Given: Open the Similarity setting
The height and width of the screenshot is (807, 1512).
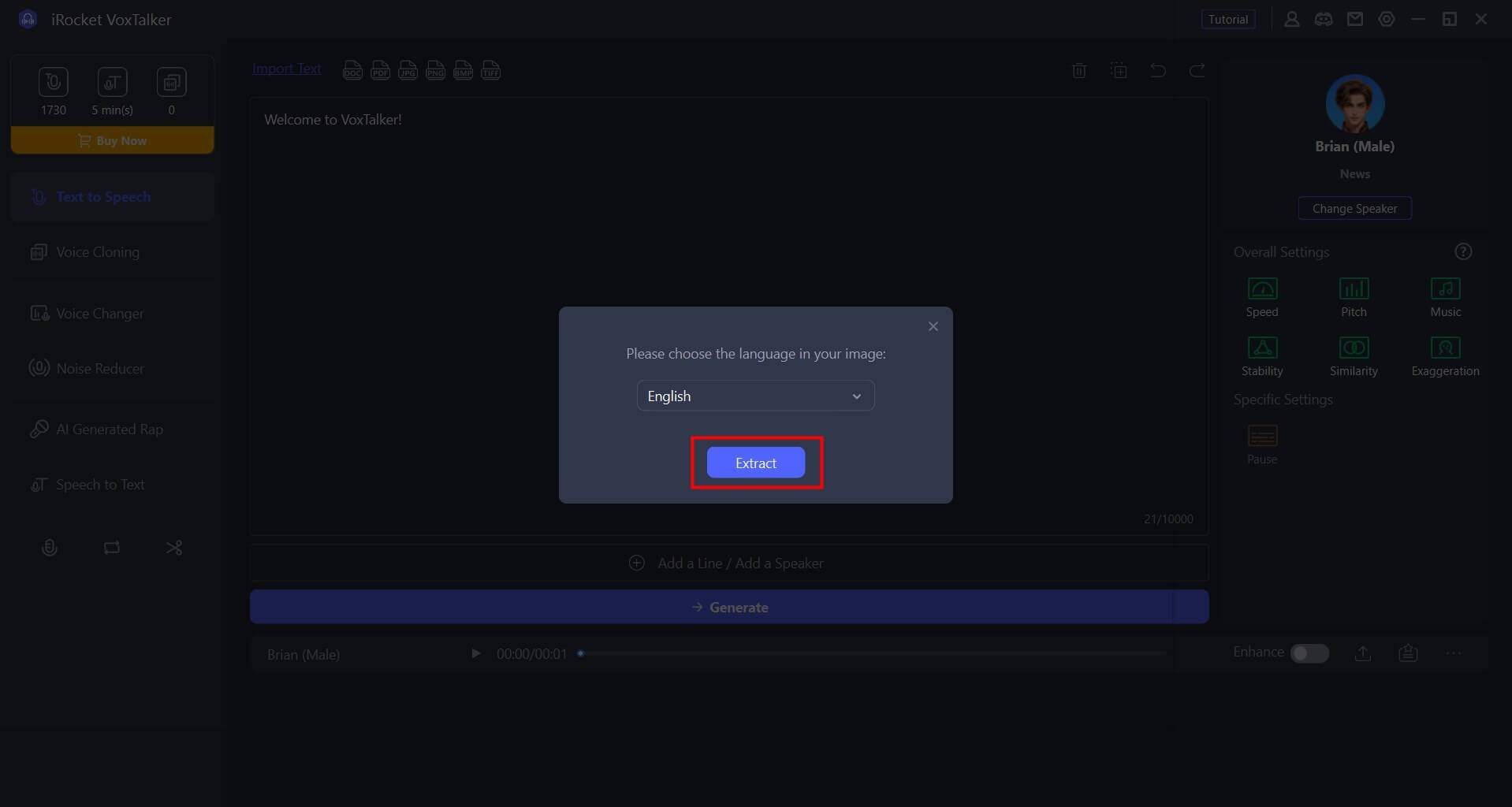Looking at the screenshot, I should [x=1354, y=356].
